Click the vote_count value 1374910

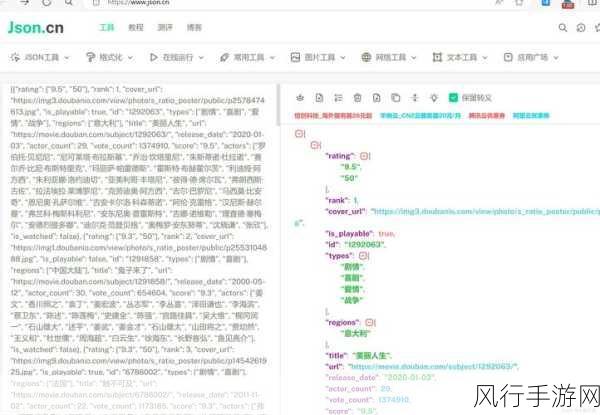pyautogui.click(x=394, y=400)
